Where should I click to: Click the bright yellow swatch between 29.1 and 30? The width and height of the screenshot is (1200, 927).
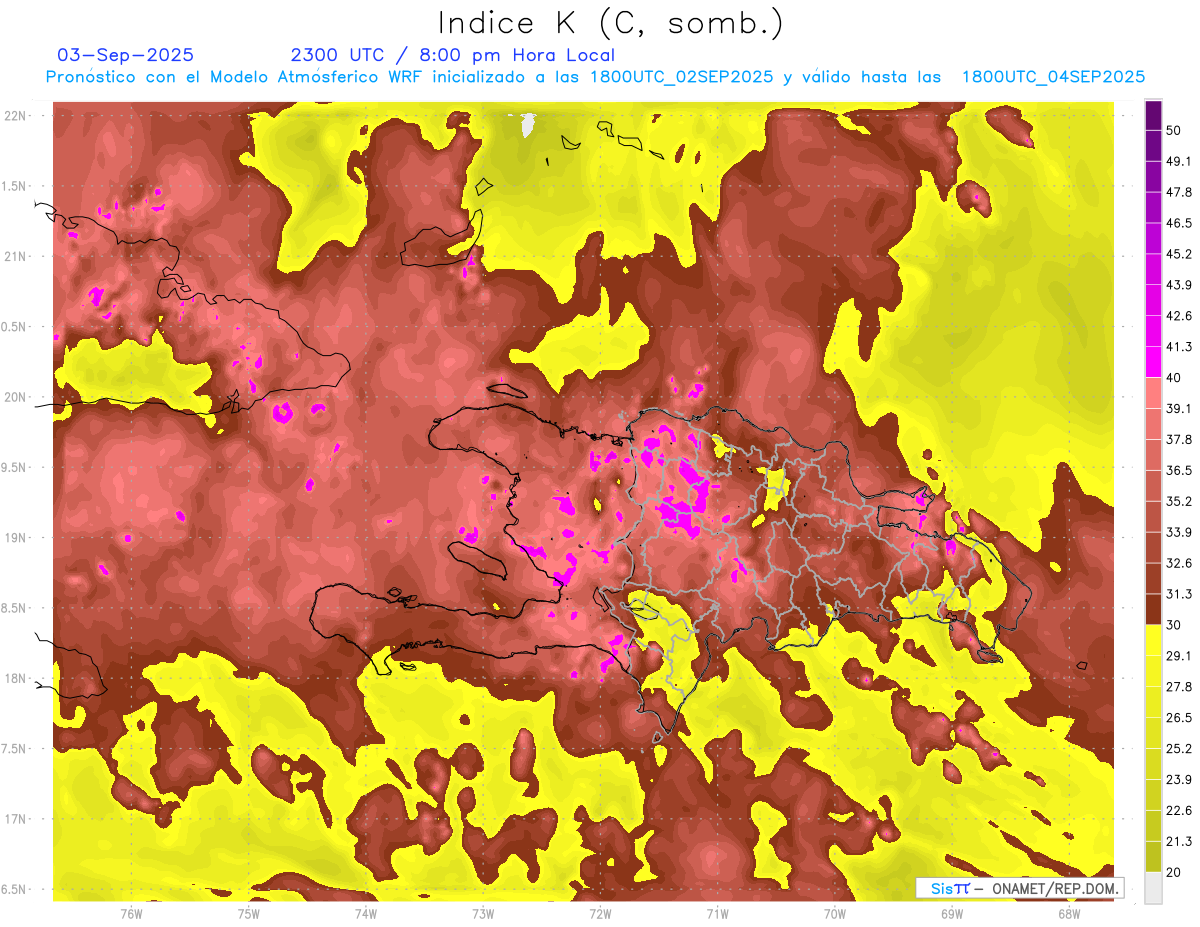click(1153, 640)
